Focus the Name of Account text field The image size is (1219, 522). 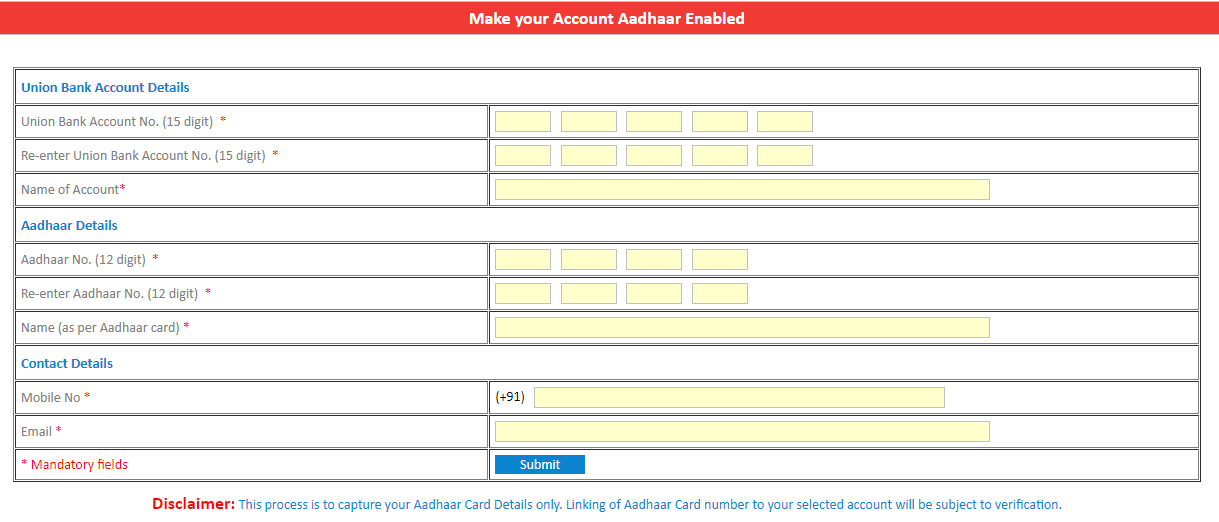click(x=741, y=190)
